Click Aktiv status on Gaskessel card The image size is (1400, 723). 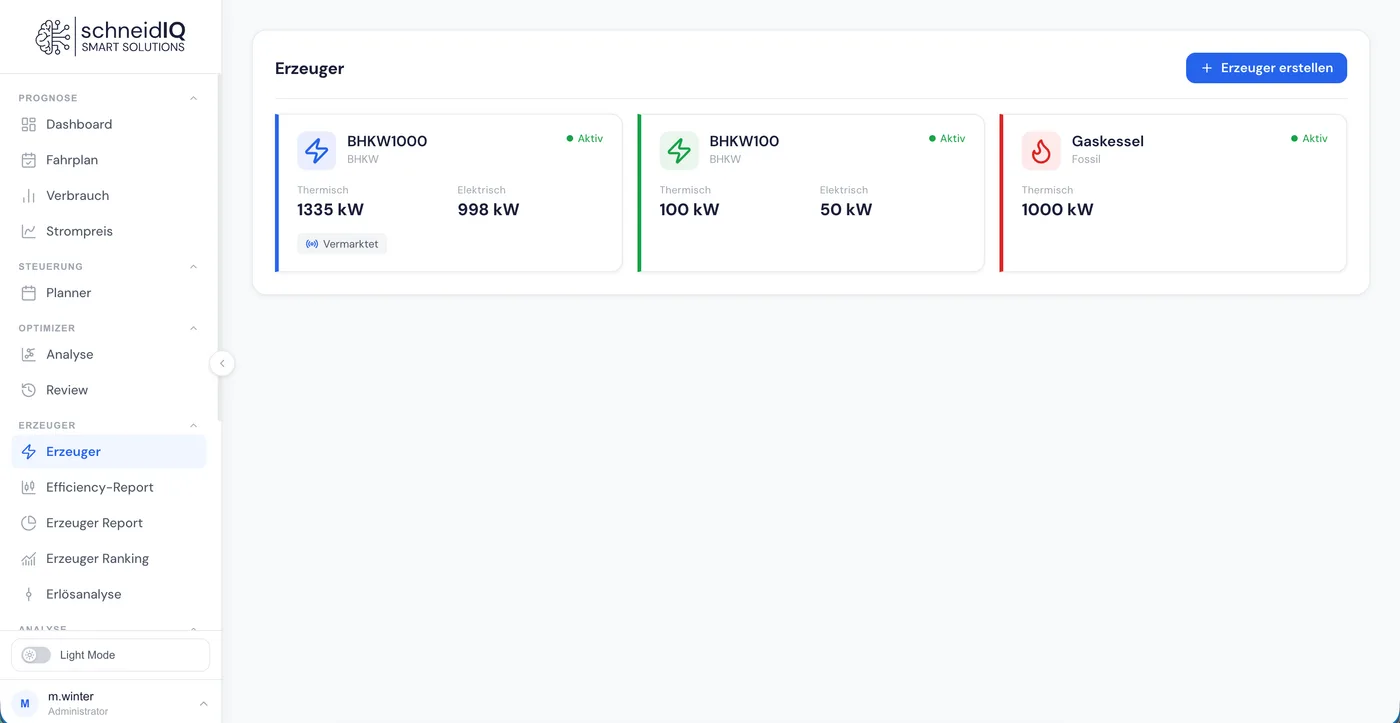click(1309, 139)
